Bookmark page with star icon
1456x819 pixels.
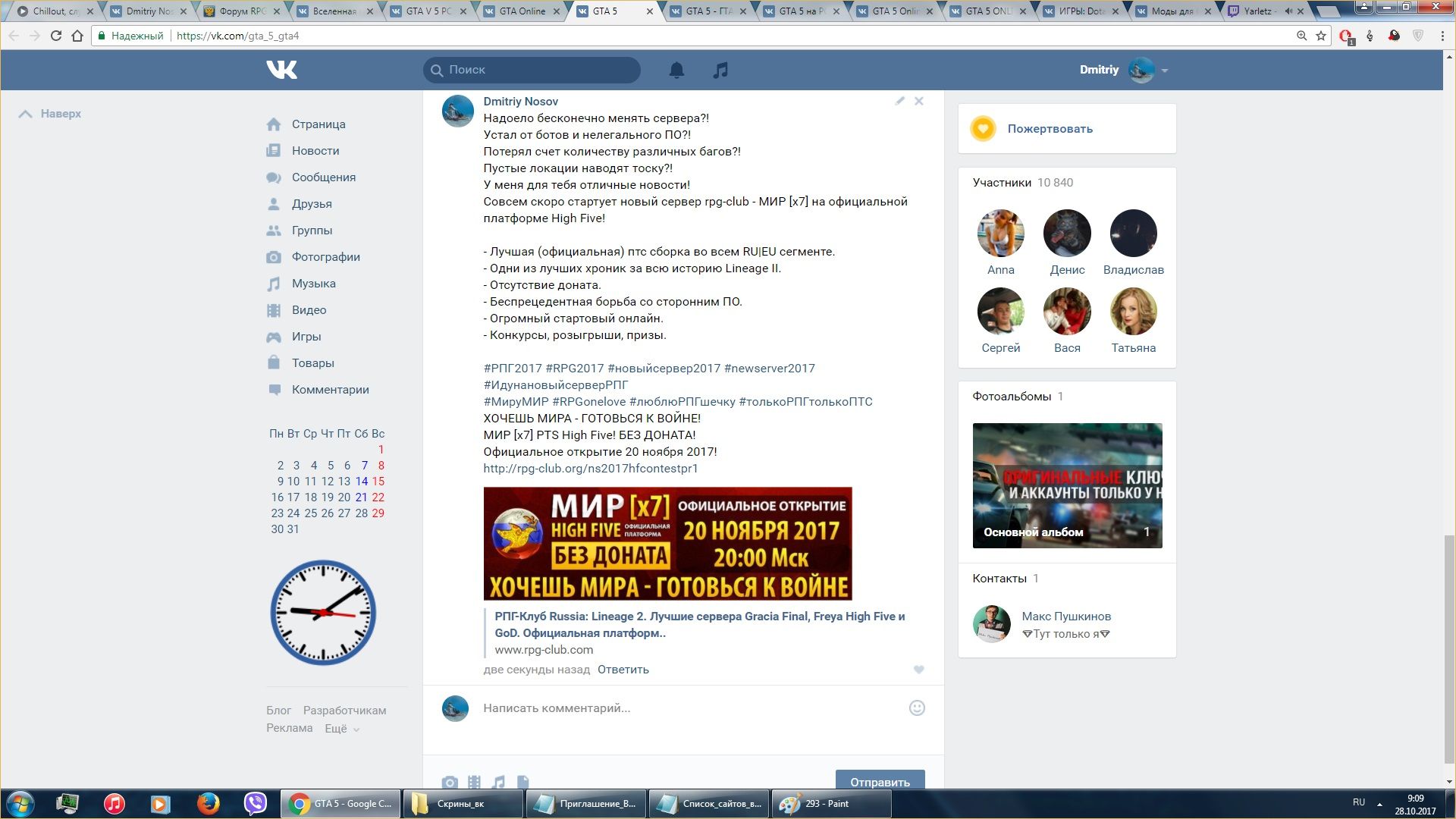[x=1321, y=36]
